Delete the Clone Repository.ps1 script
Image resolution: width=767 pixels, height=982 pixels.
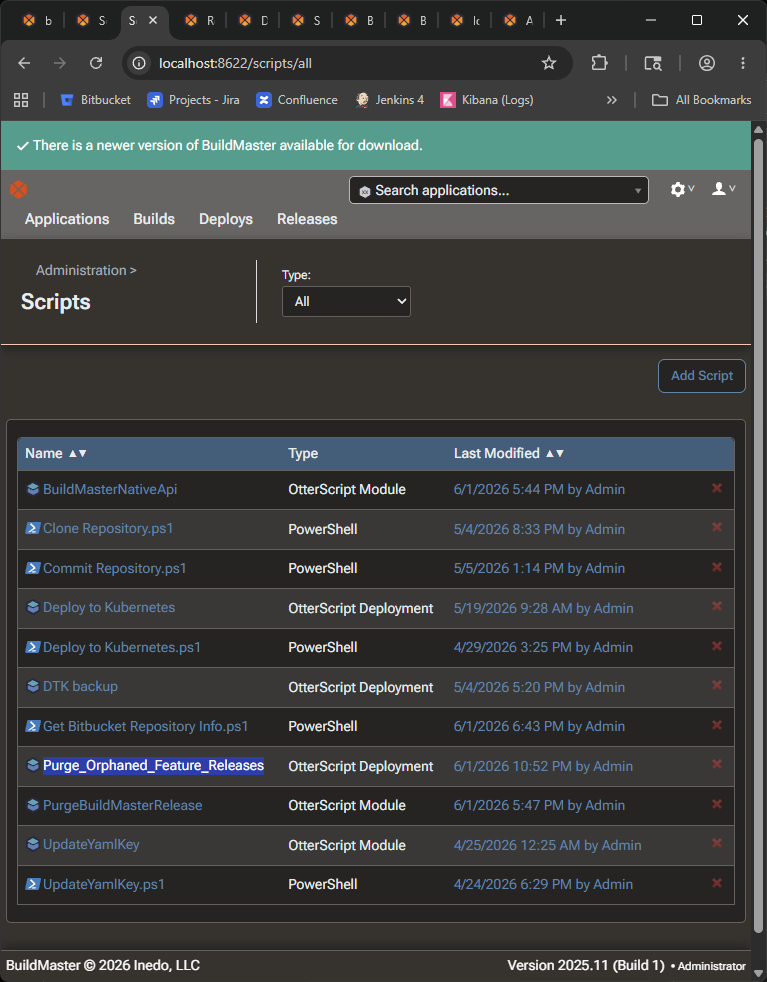click(717, 527)
